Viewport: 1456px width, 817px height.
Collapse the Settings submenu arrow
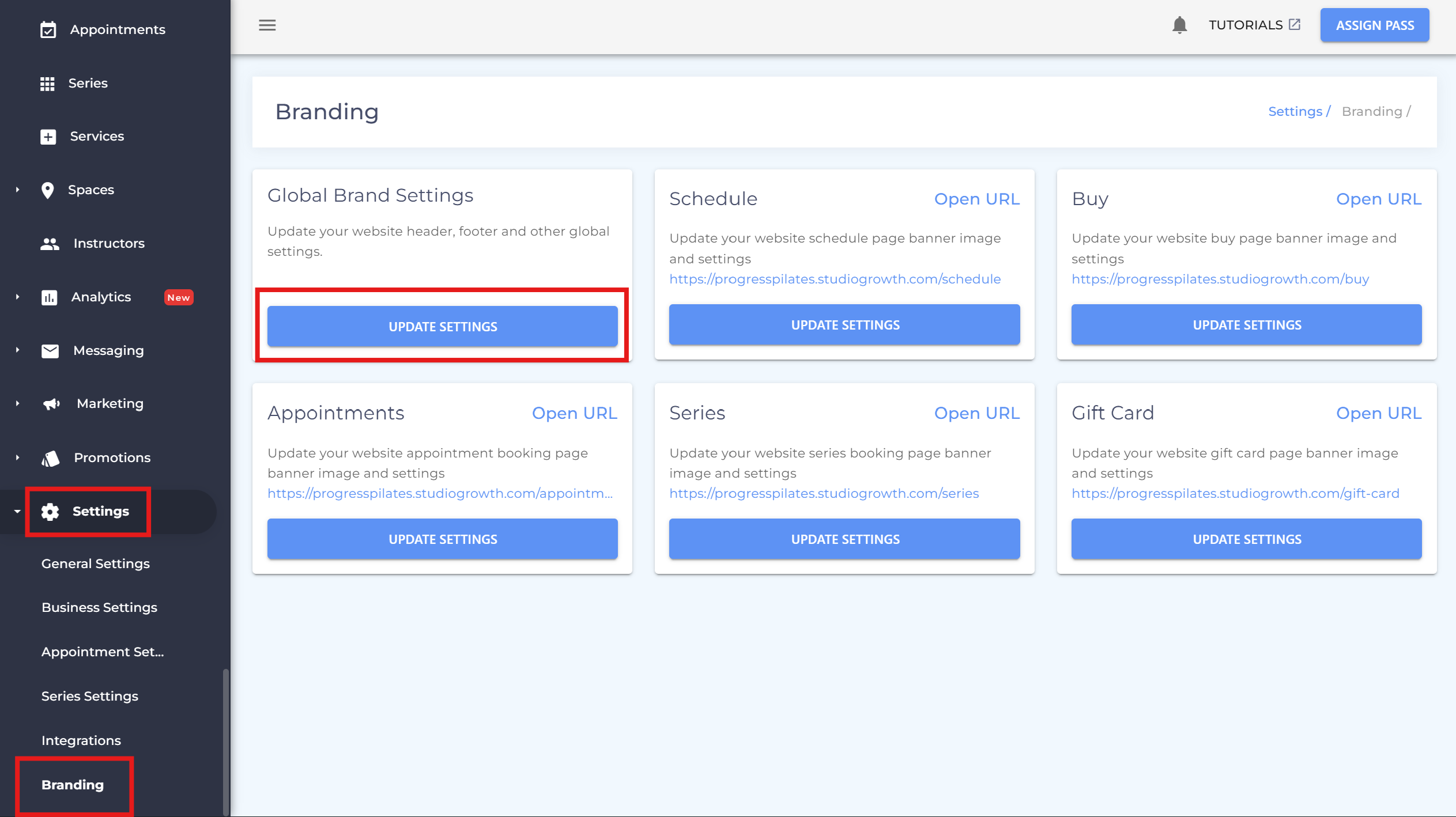tap(17, 512)
